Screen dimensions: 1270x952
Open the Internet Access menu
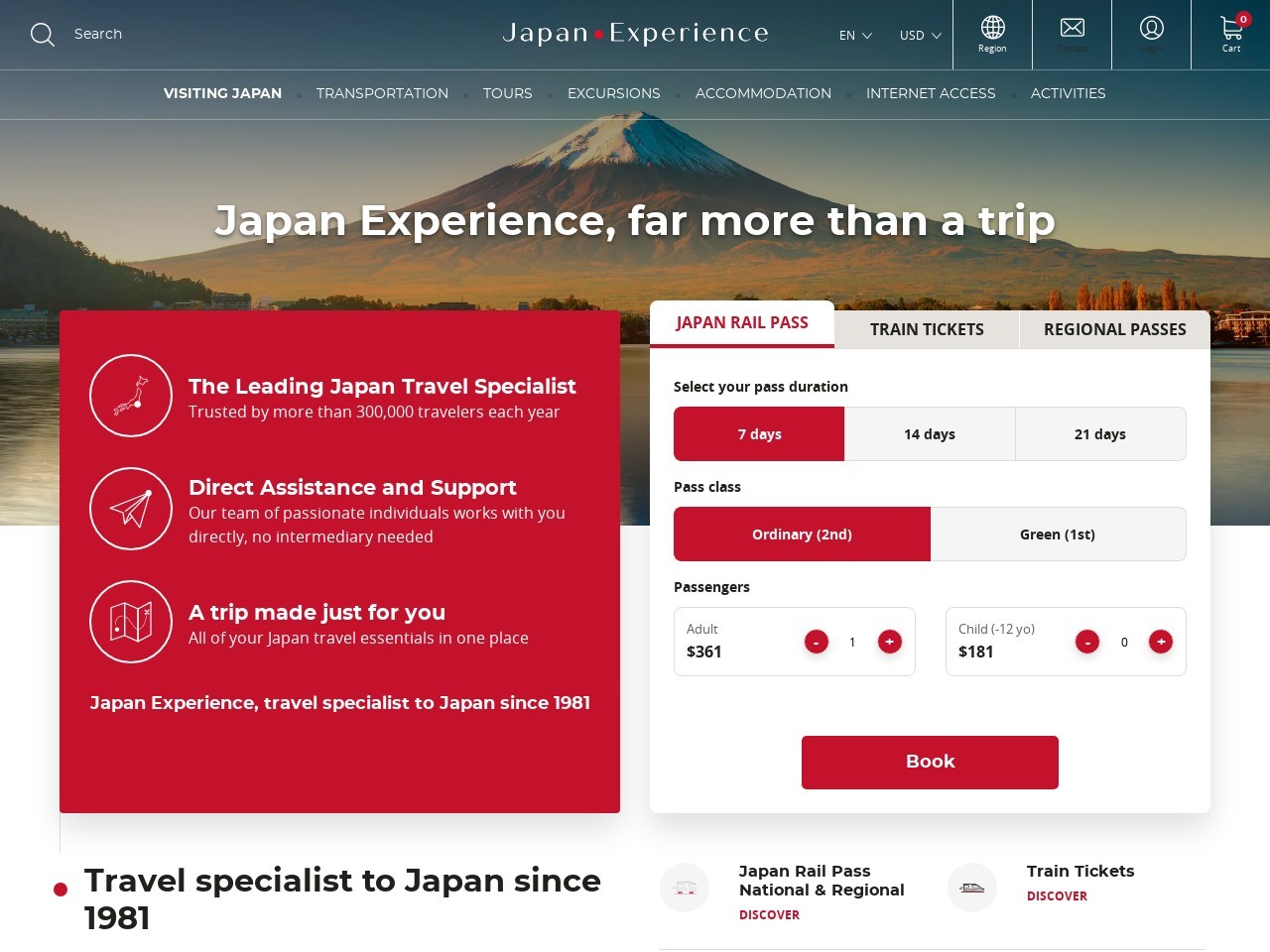coord(931,93)
